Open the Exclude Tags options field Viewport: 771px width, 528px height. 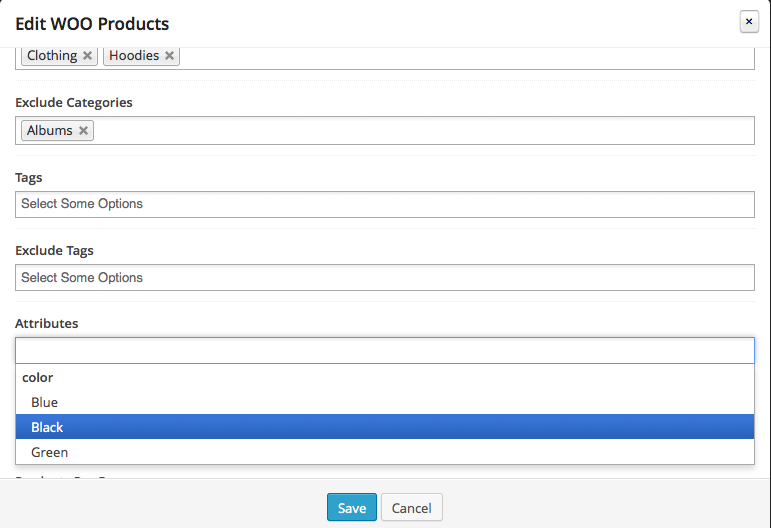pyautogui.click(x=385, y=278)
